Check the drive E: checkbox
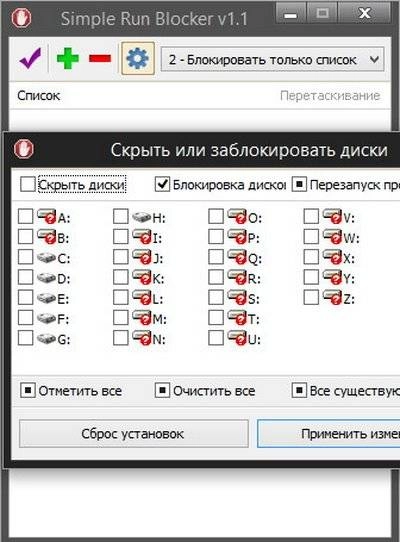Viewport: 400px width, 542px height. pyautogui.click(x=26, y=297)
